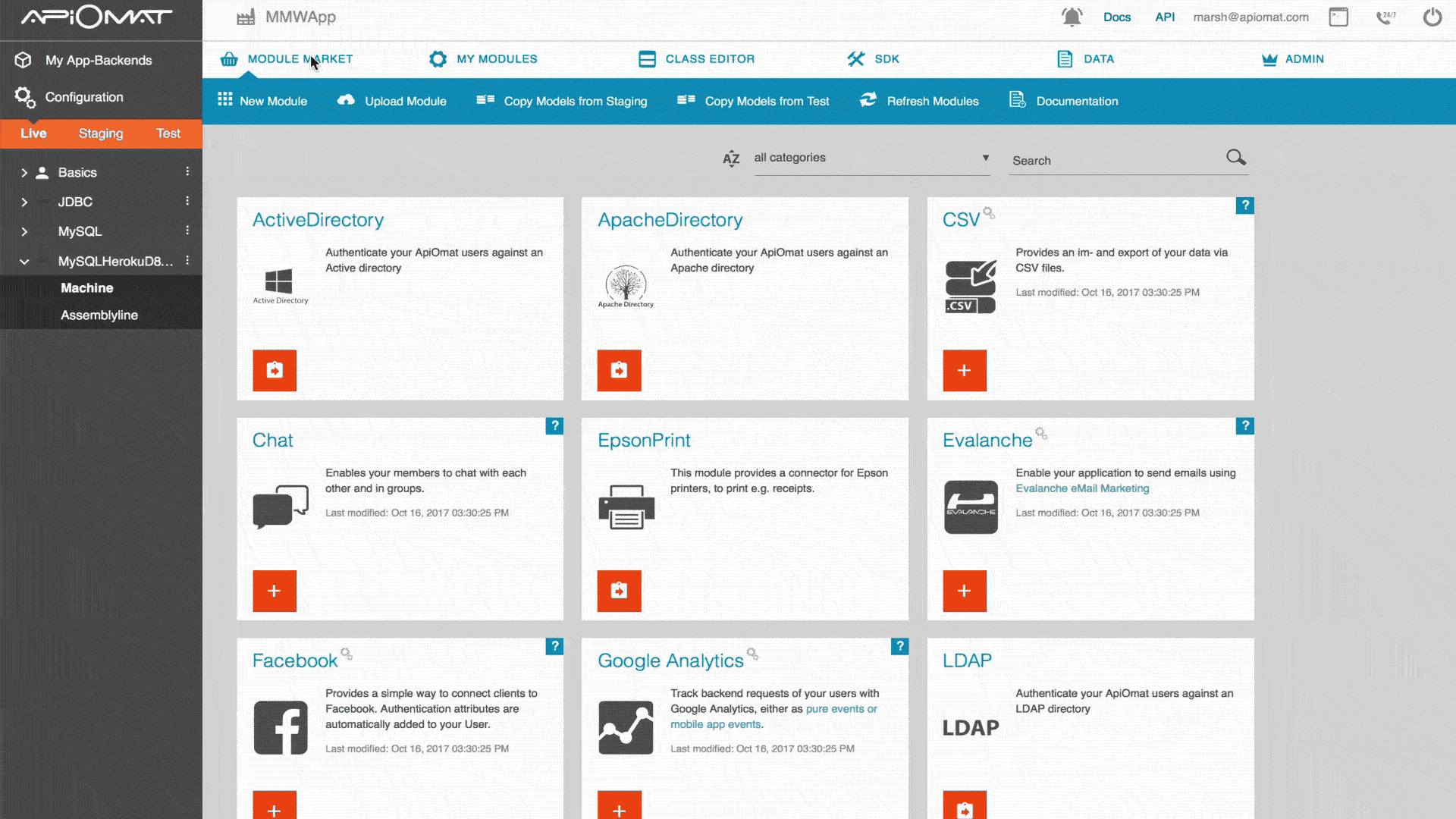Open help for the Evalanche module

click(1244, 425)
